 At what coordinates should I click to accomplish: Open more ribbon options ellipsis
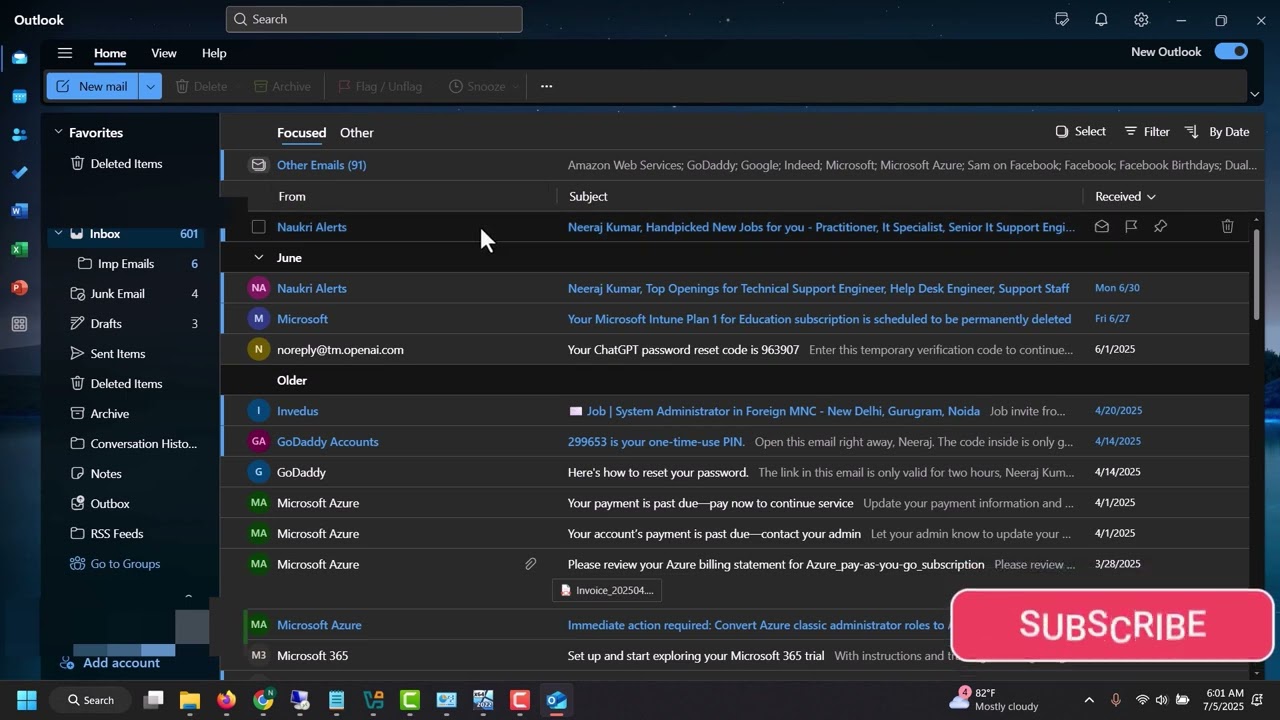pyautogui.click(x=546, y=86)
